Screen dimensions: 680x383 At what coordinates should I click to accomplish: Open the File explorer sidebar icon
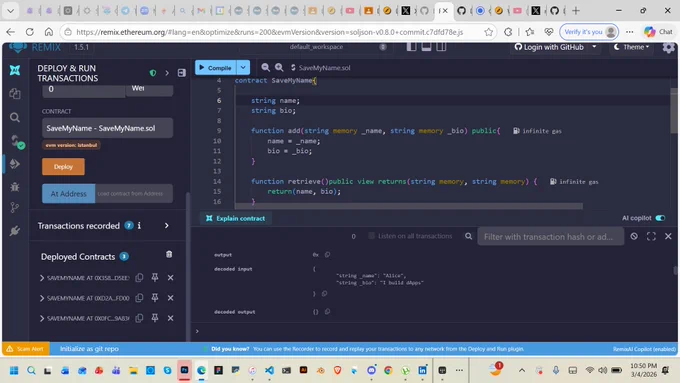click(x=15, y=93)
